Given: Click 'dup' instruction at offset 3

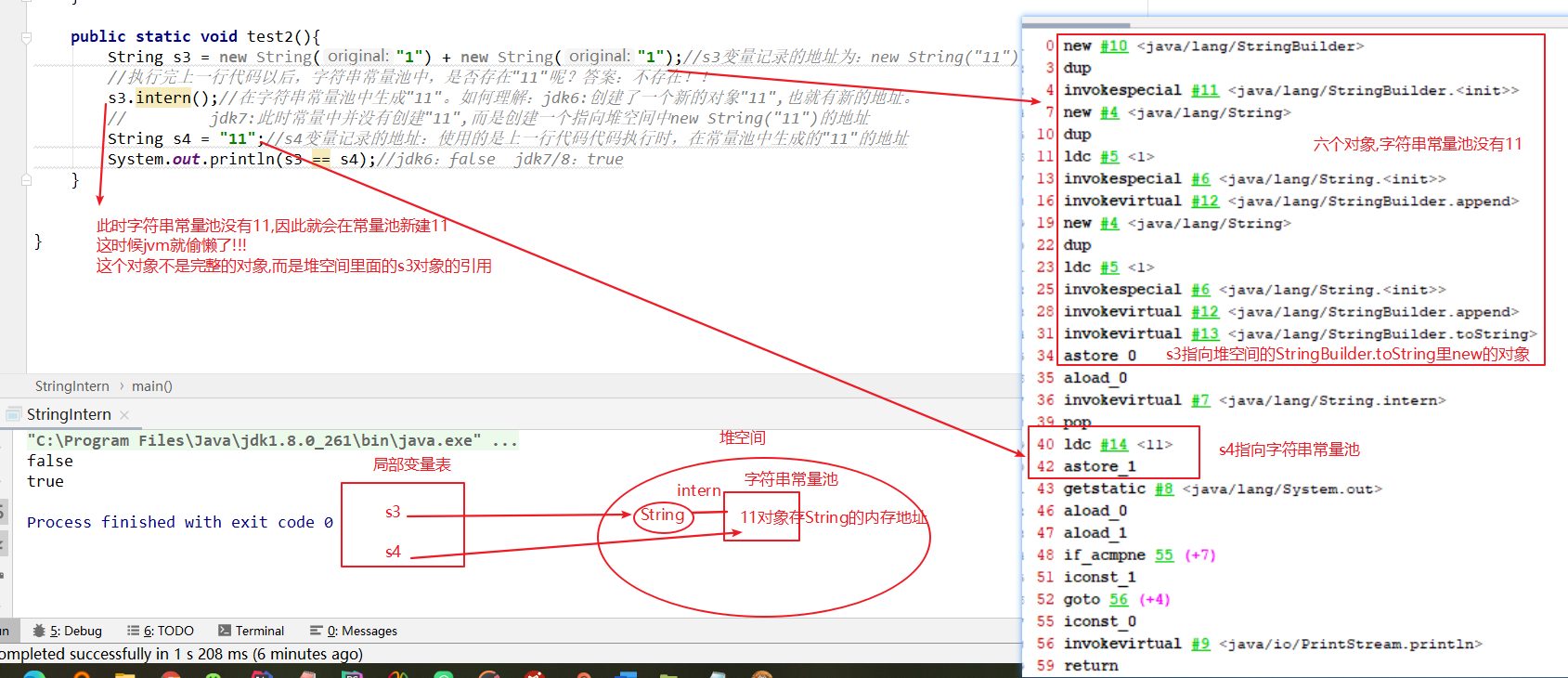Looking at the screenshot, I should tap(1077, 68).
